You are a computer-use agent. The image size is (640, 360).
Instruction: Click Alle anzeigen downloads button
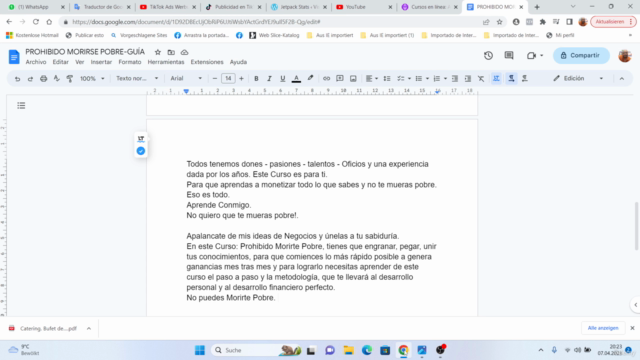point(603,328)
